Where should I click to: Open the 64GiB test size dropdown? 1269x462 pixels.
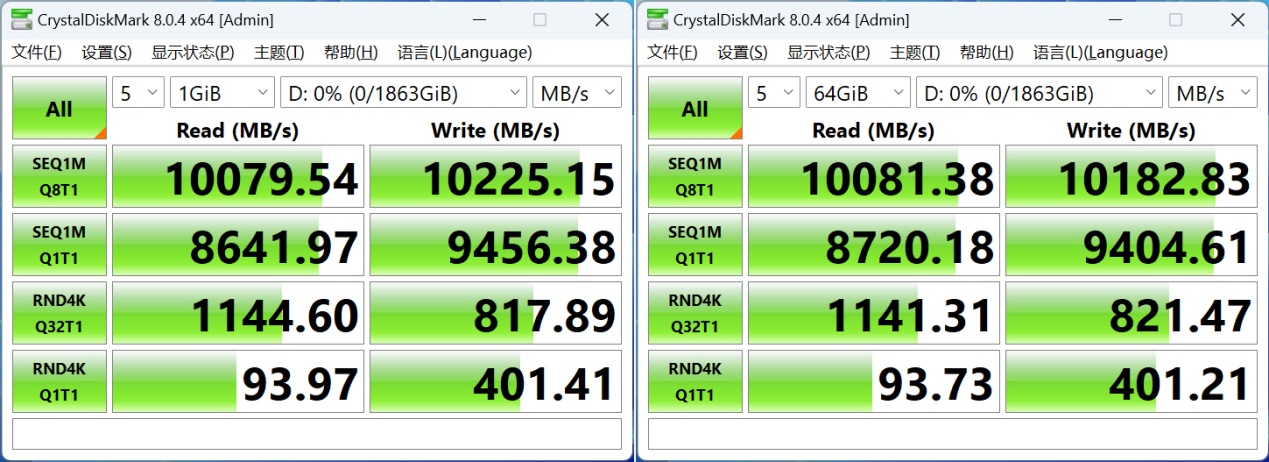point(858,94)
